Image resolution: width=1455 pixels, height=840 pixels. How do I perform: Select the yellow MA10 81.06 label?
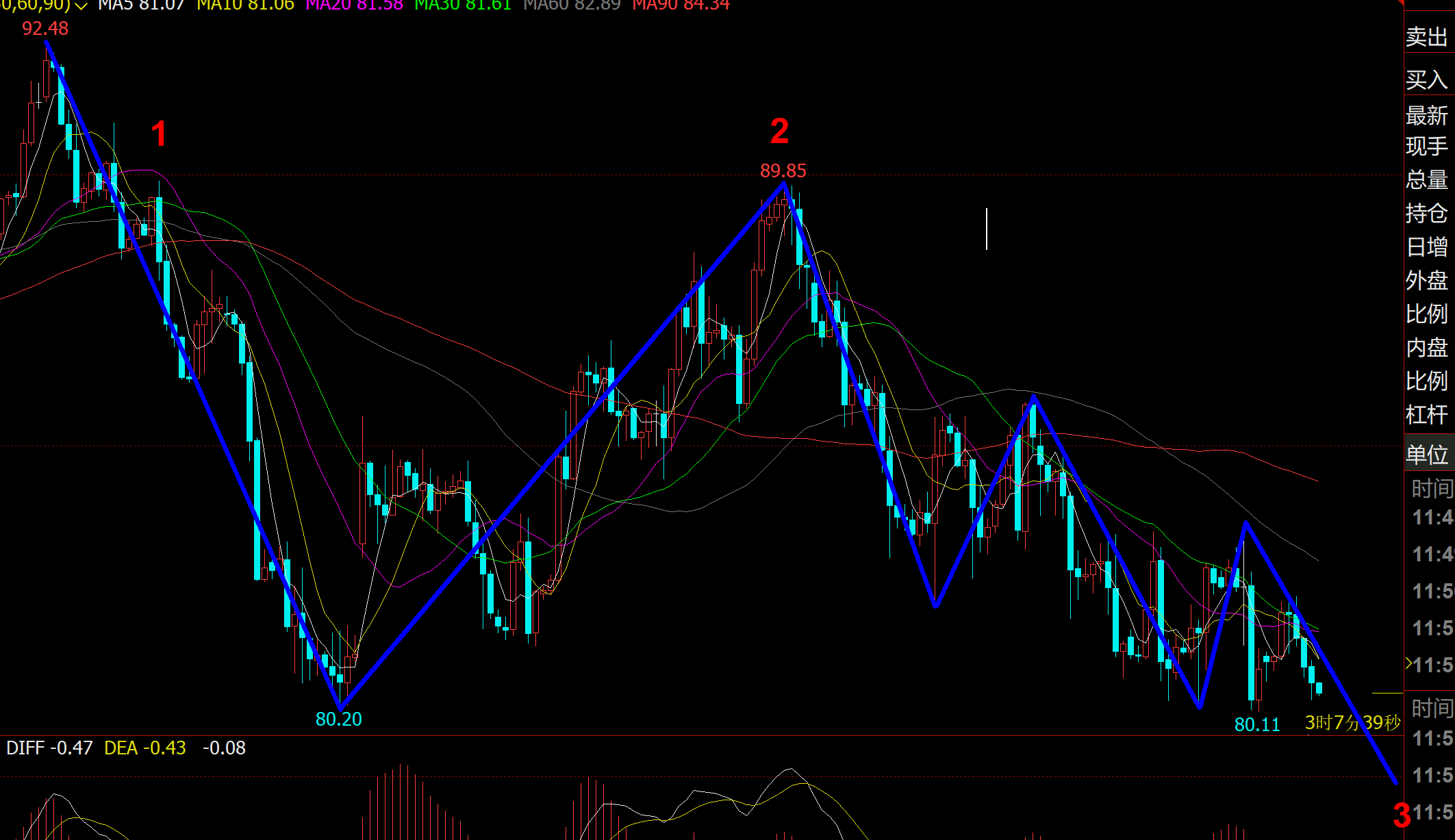tap(245, 5)
